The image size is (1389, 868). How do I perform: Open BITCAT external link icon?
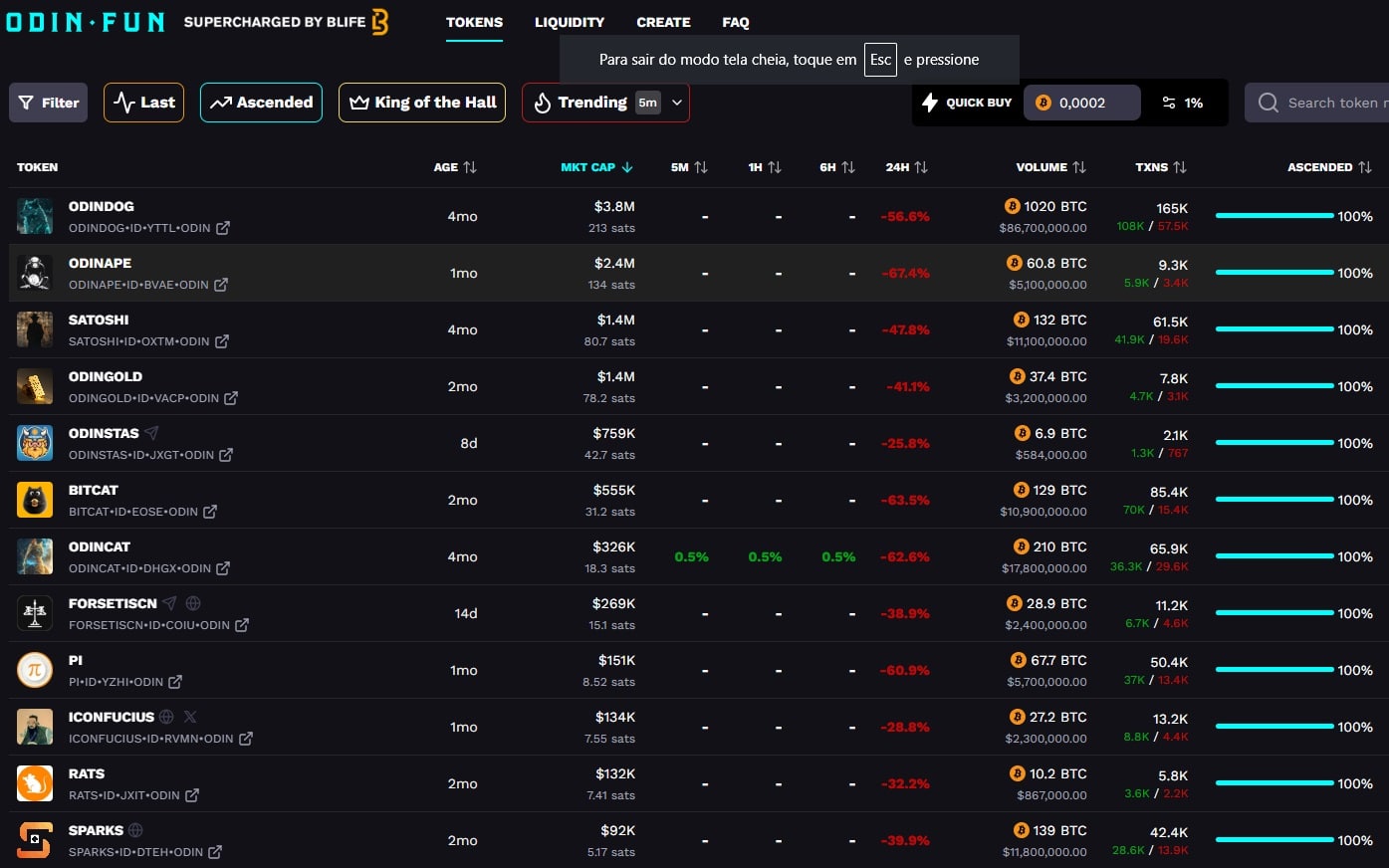point(210,512)
